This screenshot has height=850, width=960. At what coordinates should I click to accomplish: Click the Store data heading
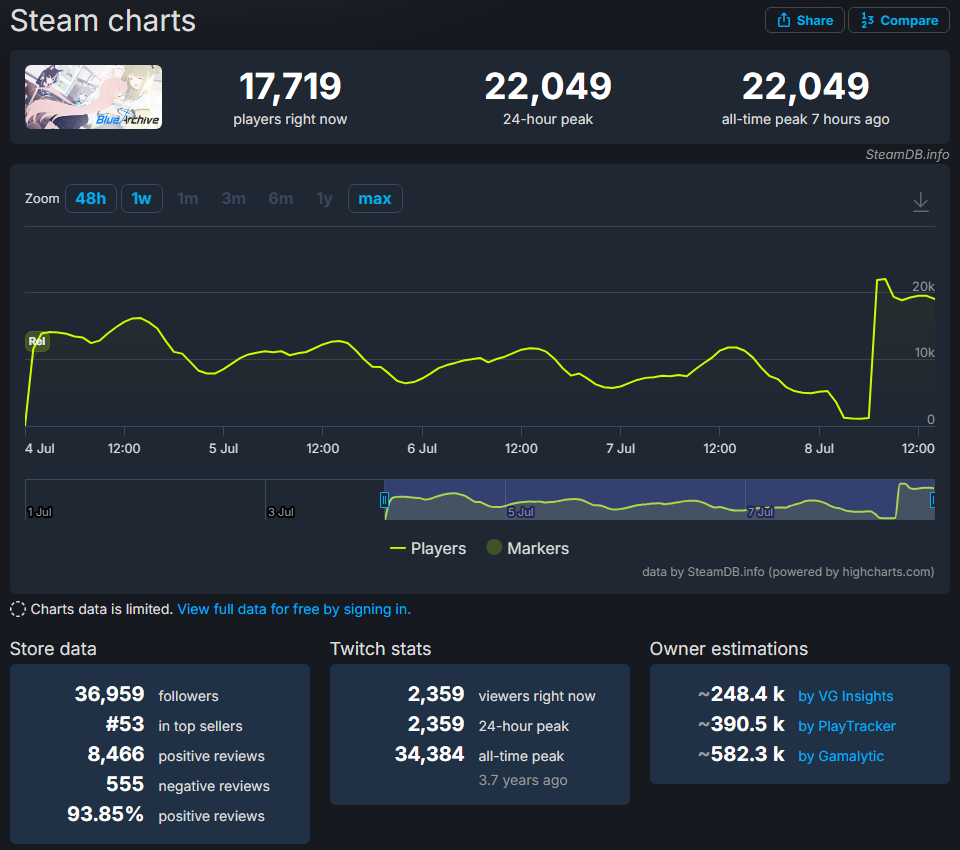pos(53,649)
